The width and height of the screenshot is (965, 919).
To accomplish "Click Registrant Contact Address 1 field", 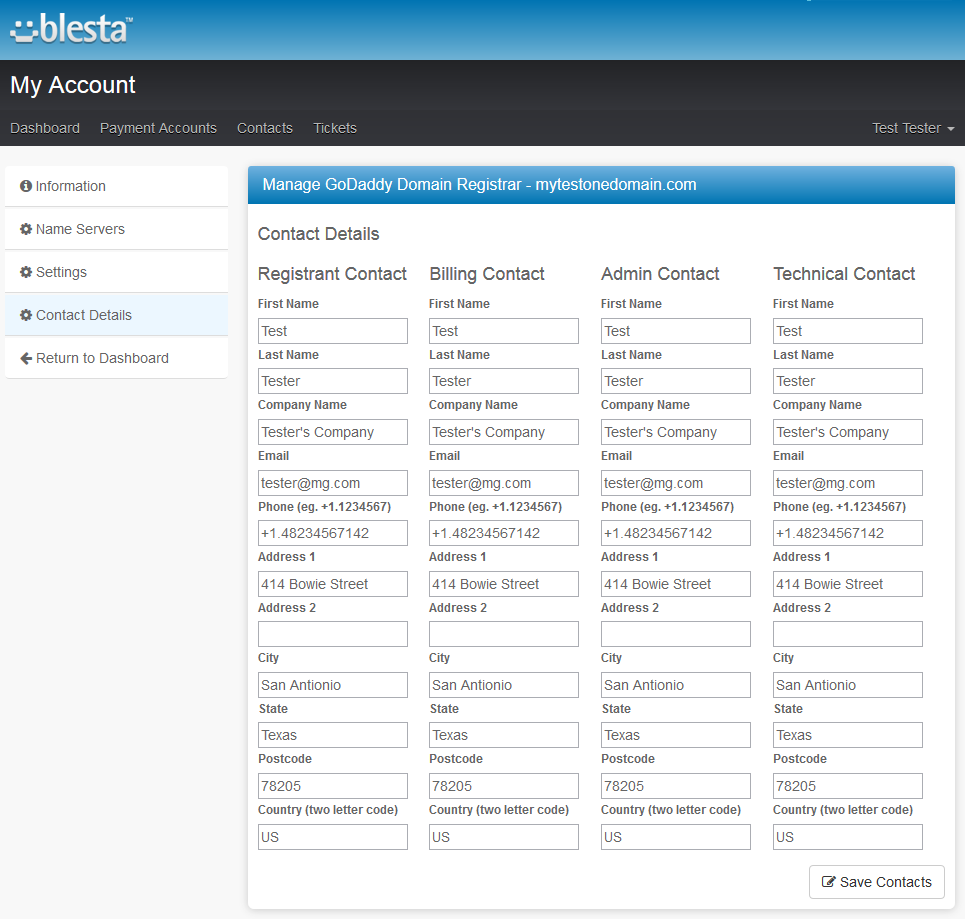I will tap(333, 584).
